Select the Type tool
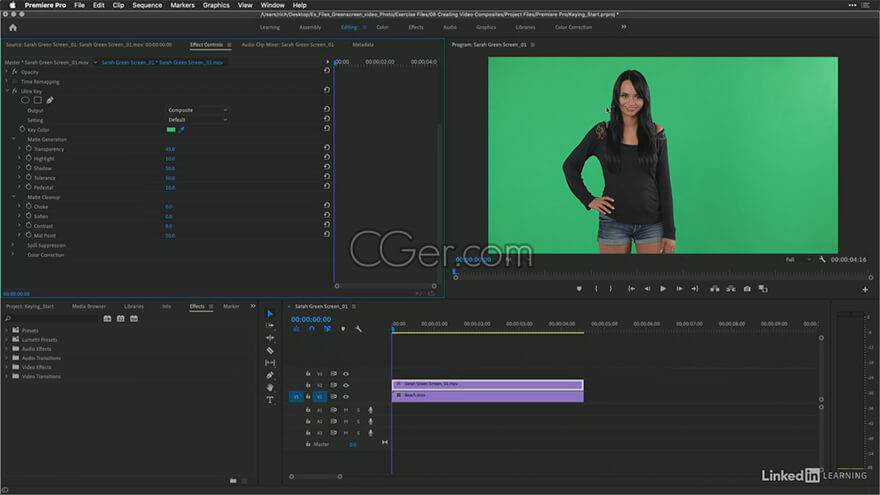 tap(270, 400)
